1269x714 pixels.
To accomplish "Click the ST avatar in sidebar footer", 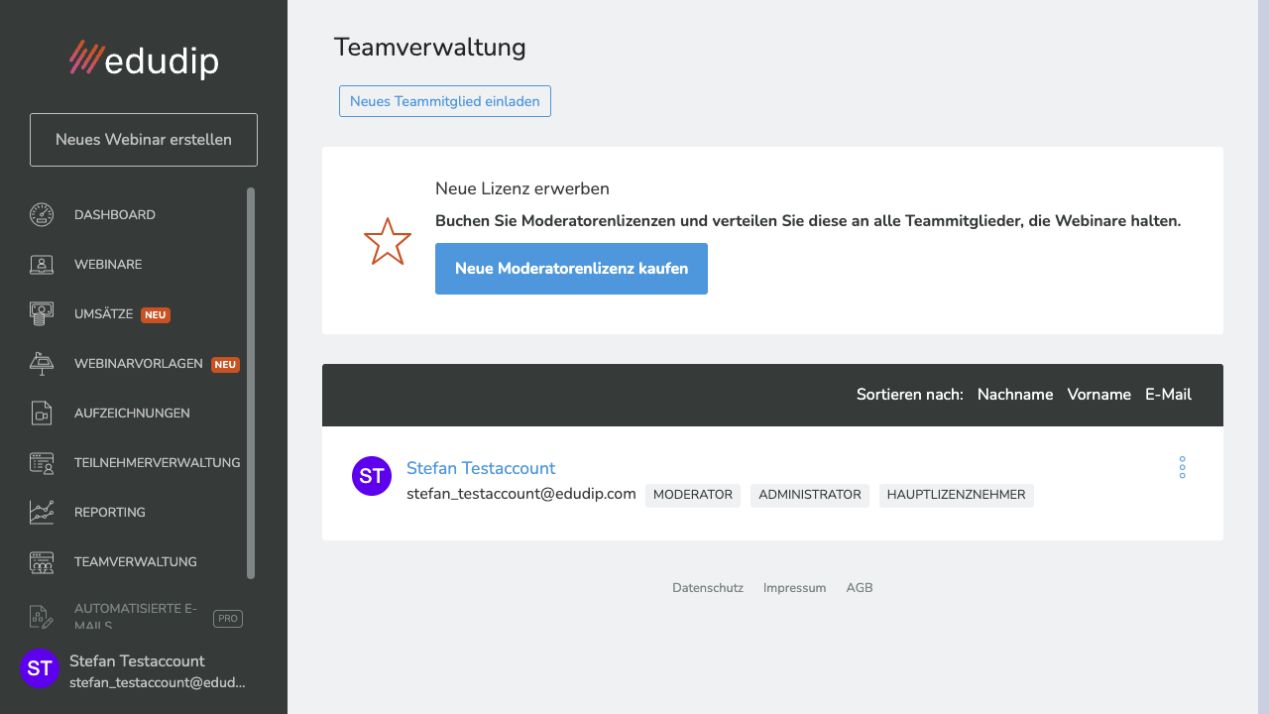I will tap(40, 669).
